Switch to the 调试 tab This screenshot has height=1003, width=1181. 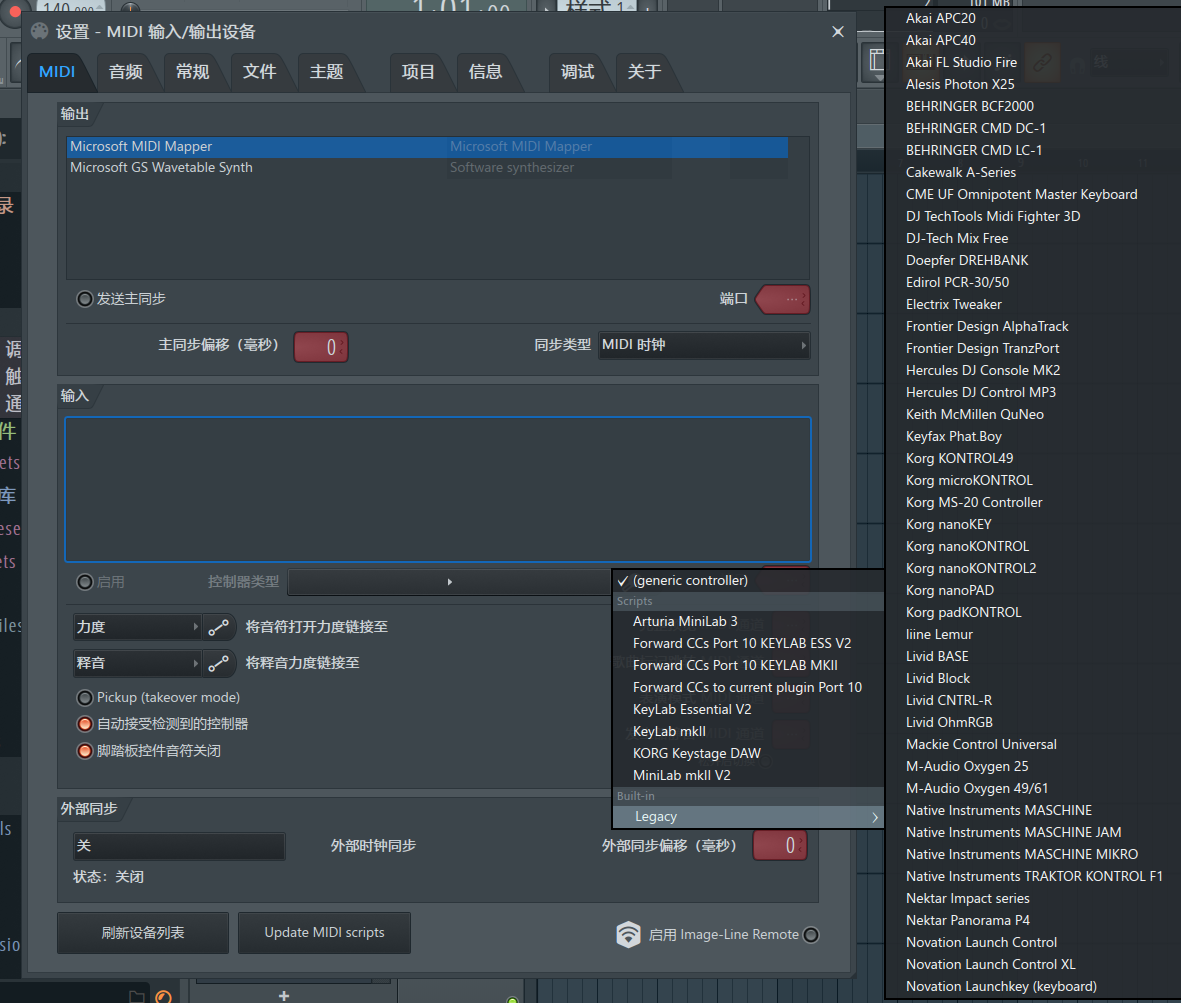point(578,72)
